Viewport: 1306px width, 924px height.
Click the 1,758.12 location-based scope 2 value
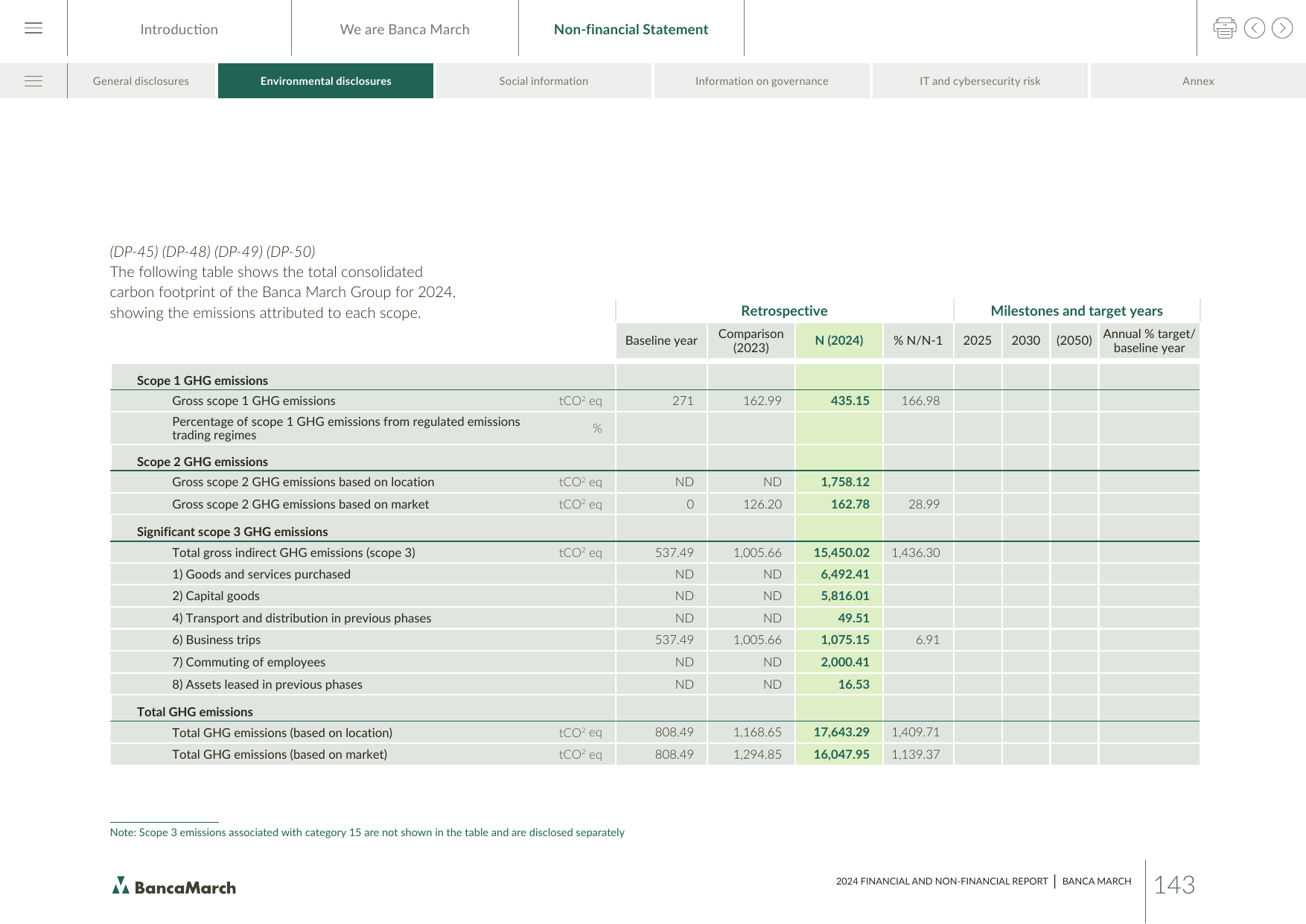(x=845, y=482)
